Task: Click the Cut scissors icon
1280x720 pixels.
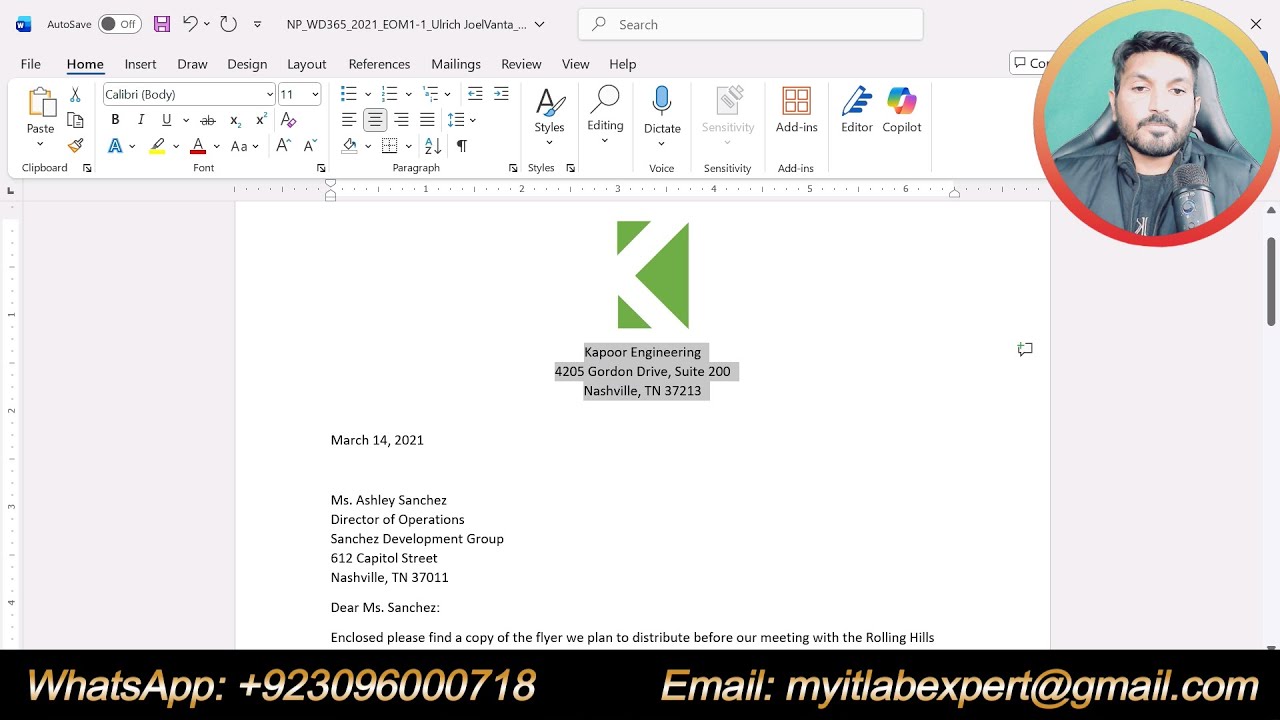Action: pos(75,94)
